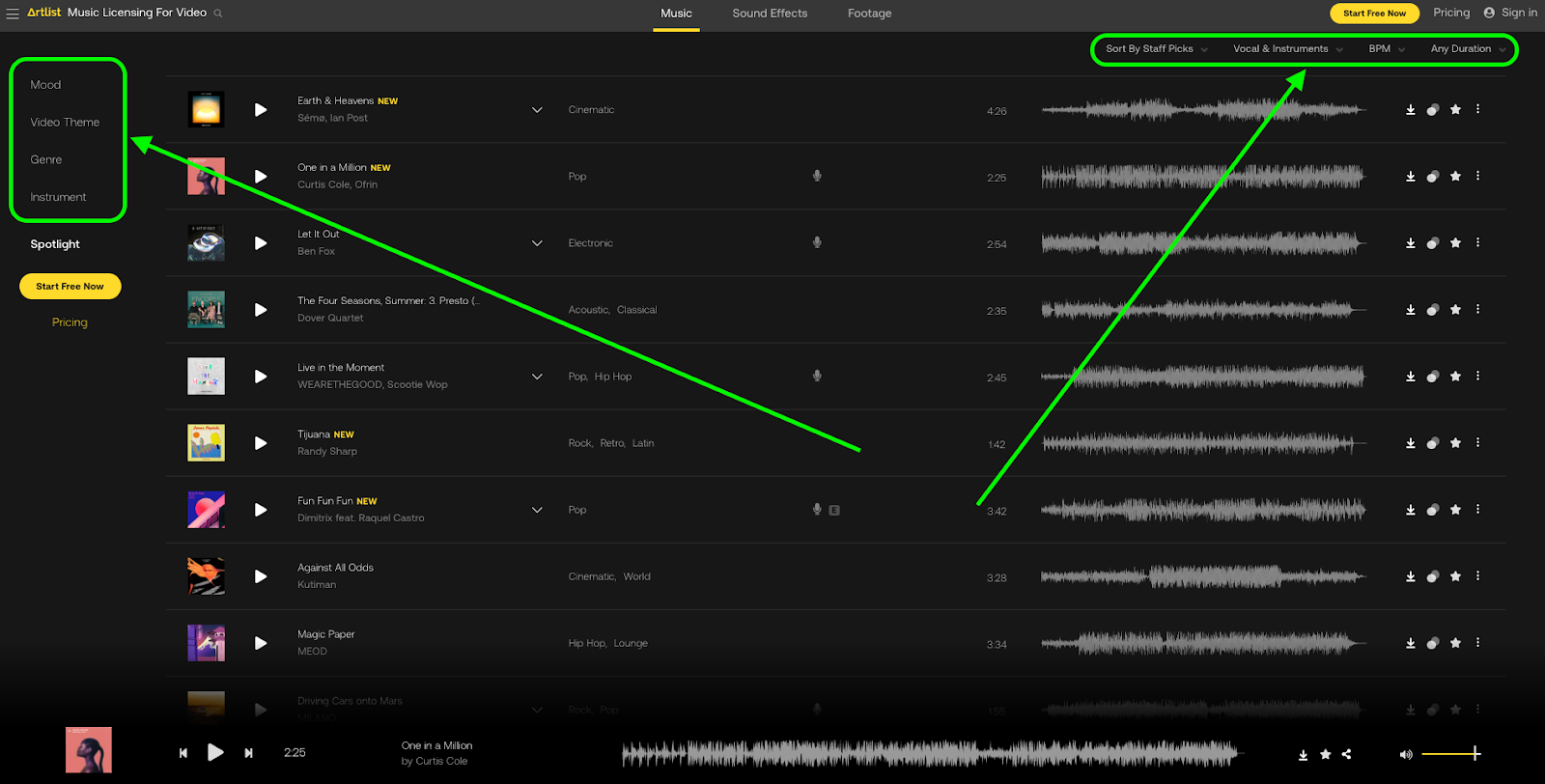Open Pricing link in the sidebar
Screen dimensions: 1545x784
point(70,322)
